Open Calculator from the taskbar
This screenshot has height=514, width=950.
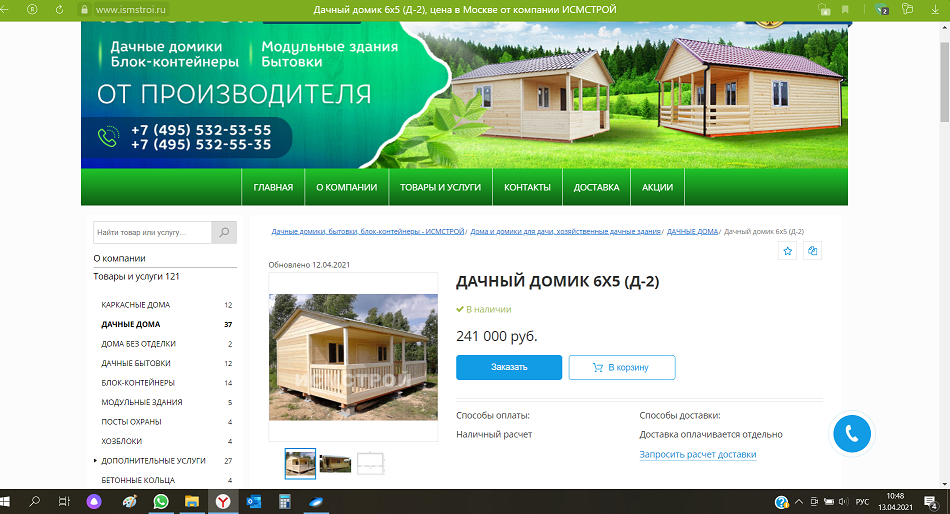tap(284, 502)
